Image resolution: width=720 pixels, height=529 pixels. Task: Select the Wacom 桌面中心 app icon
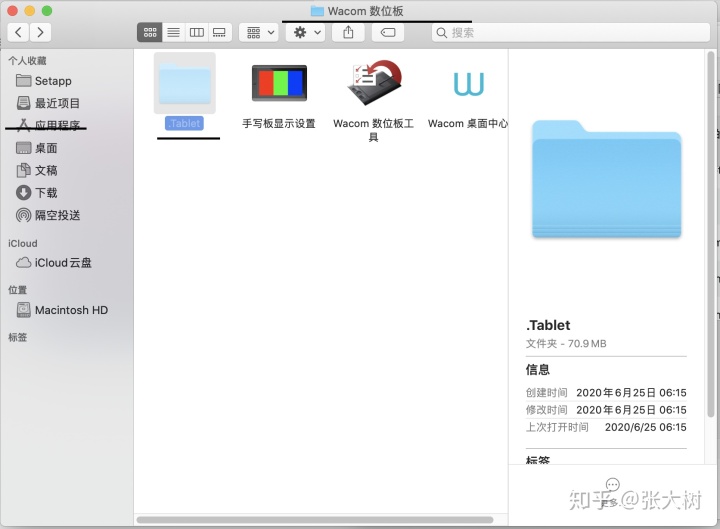468,84
